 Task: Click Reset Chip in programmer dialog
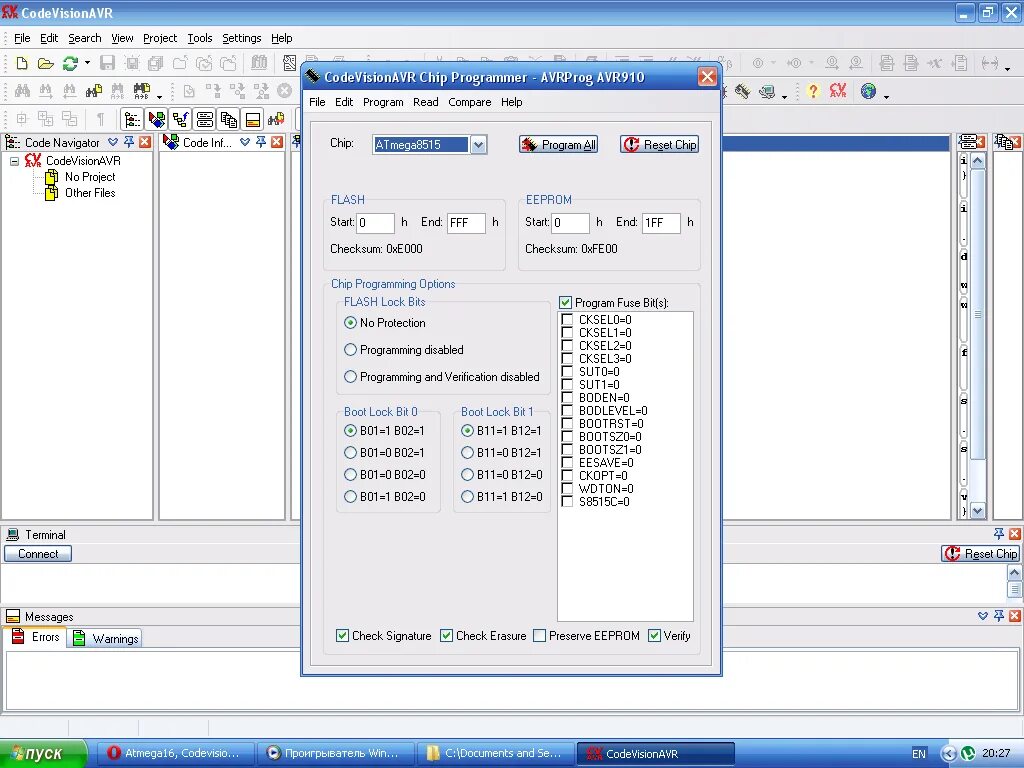(660, 144)
